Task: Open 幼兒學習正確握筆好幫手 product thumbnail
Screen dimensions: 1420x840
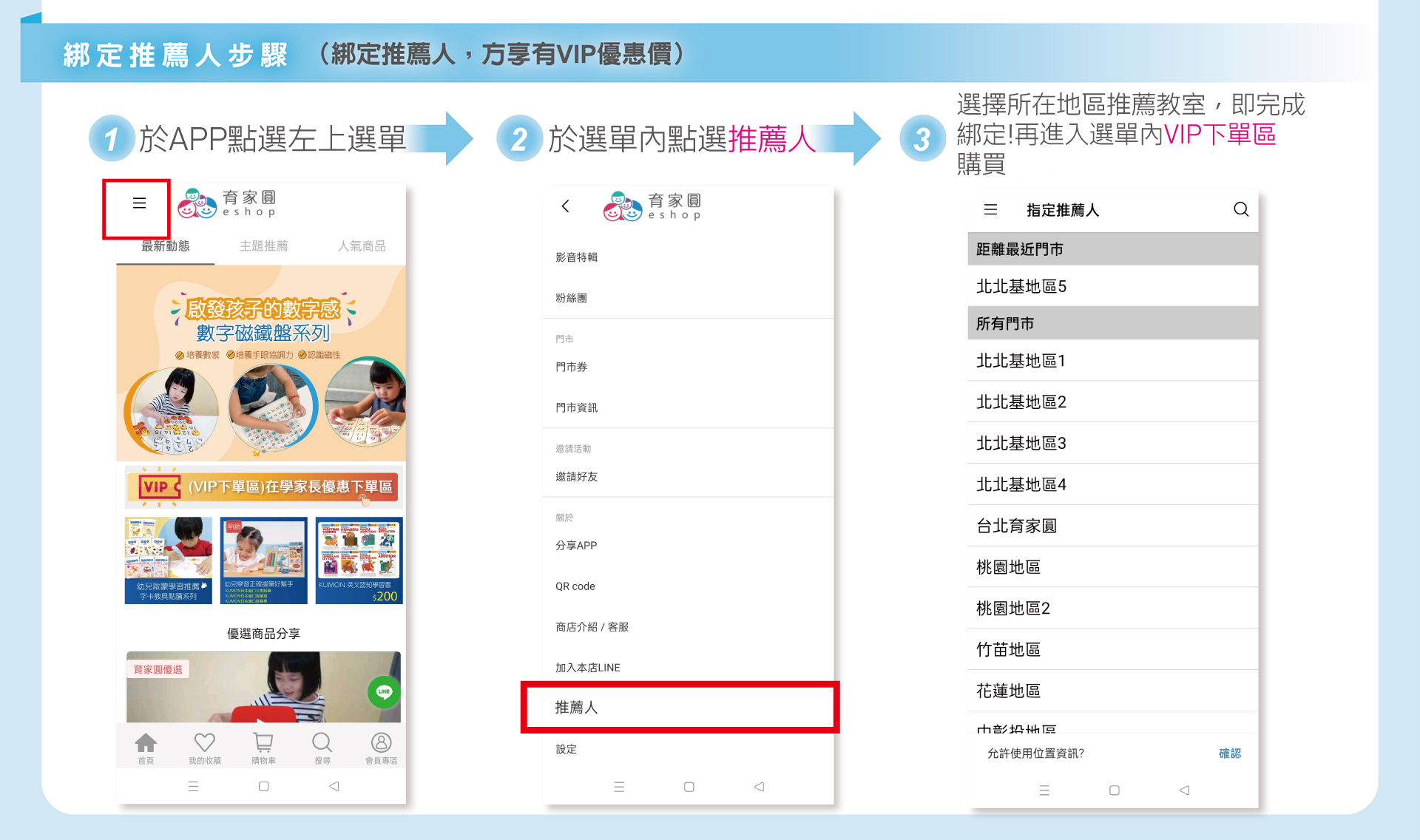Action: tap(263, 560)
